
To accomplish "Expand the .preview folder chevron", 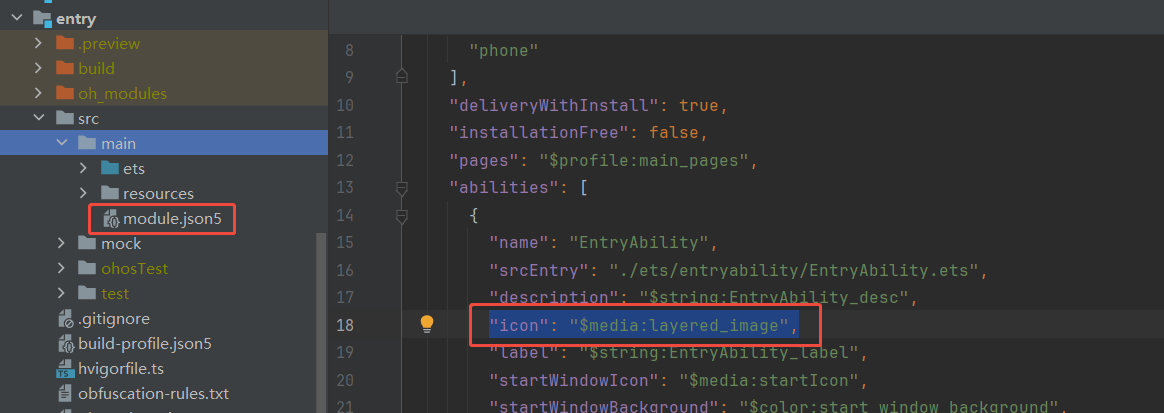I will tap(38, 44).
